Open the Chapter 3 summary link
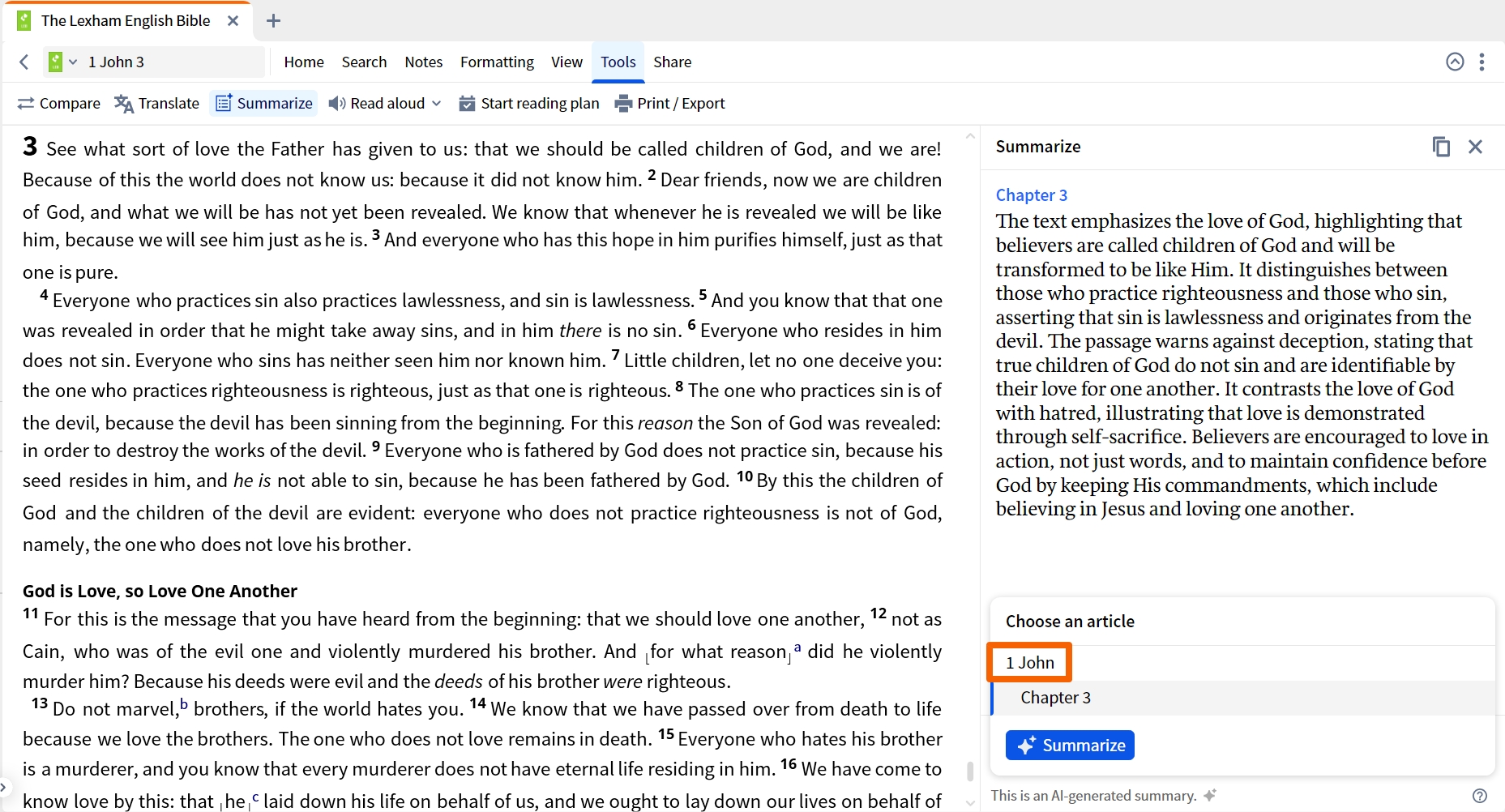This screenshot has width=1505, height=812. (1031, 195)
